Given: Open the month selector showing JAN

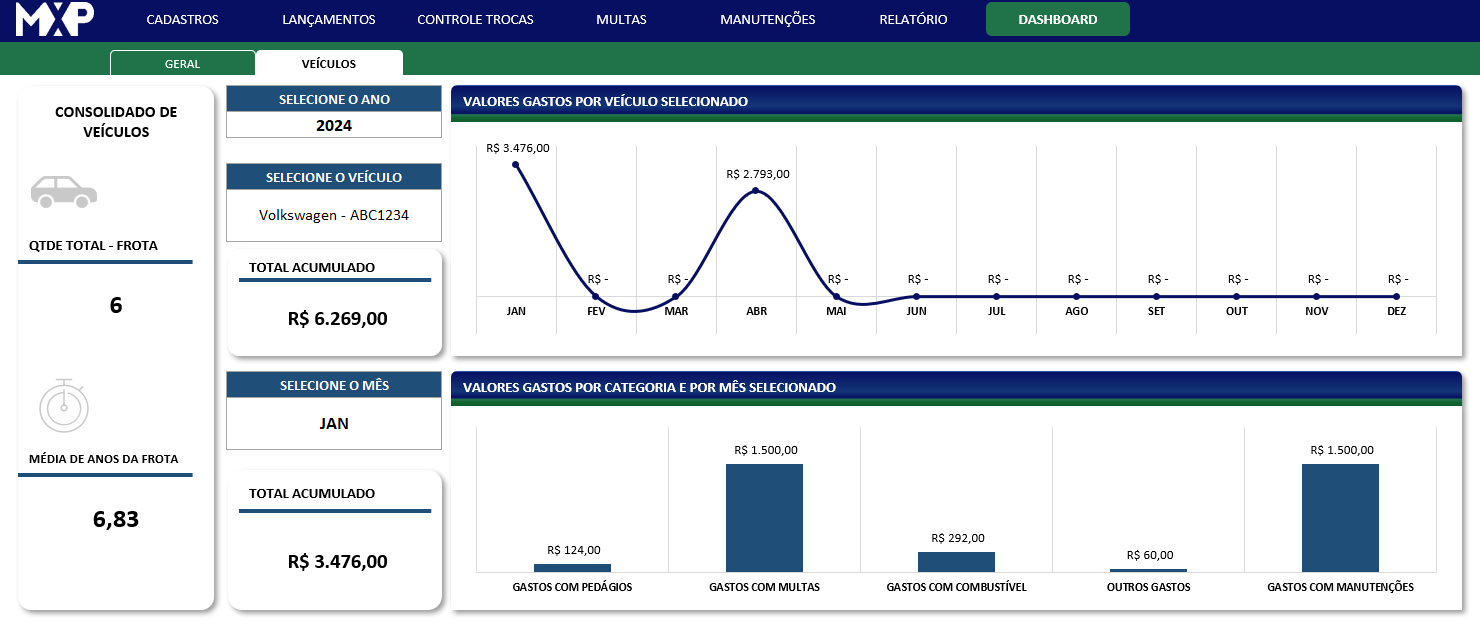Looking at the screenshot, I should click(334, 423).
